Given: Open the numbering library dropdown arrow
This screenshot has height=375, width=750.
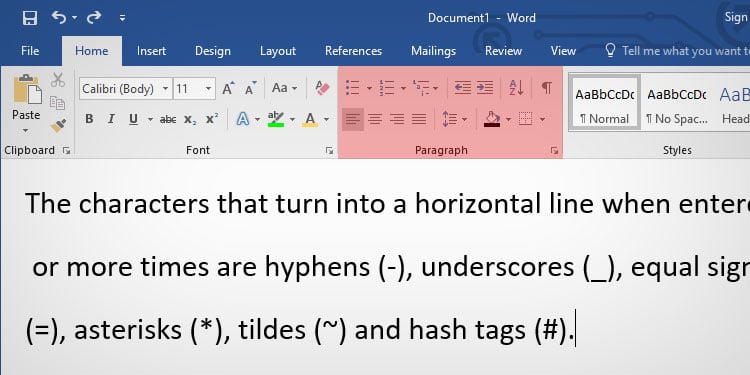Looking at the screenshot, I should (x=403, y=88).
